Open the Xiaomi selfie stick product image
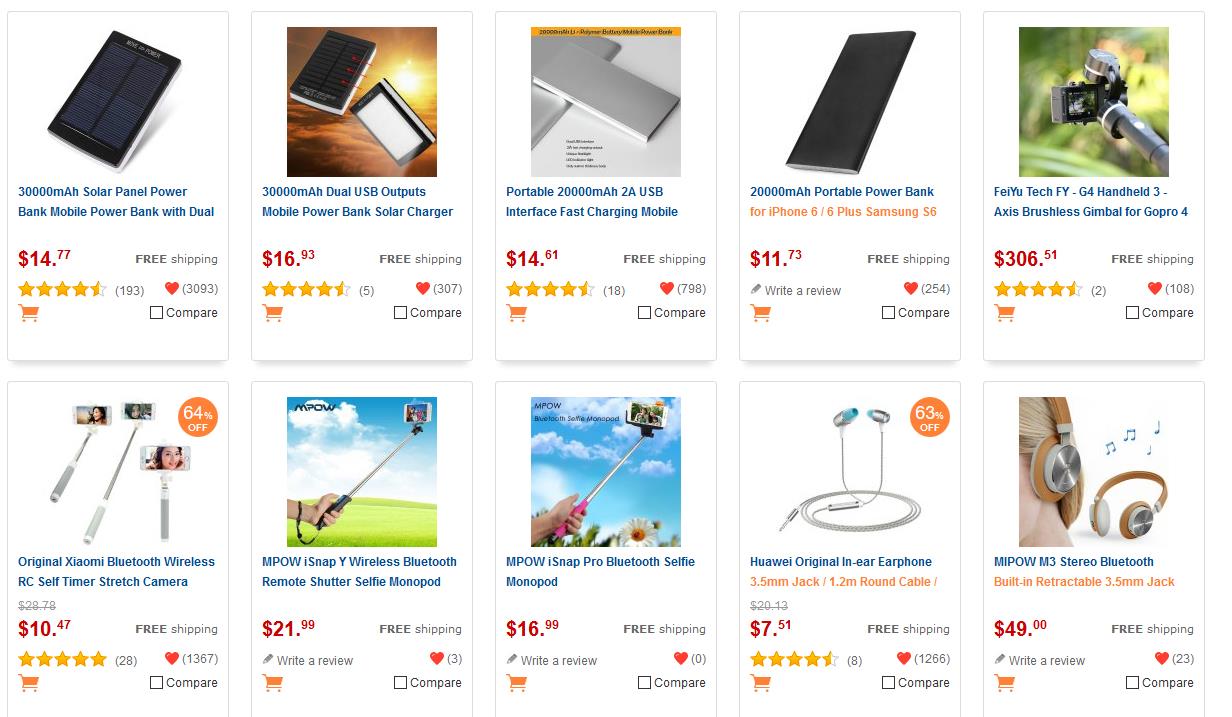 [118, 472]
